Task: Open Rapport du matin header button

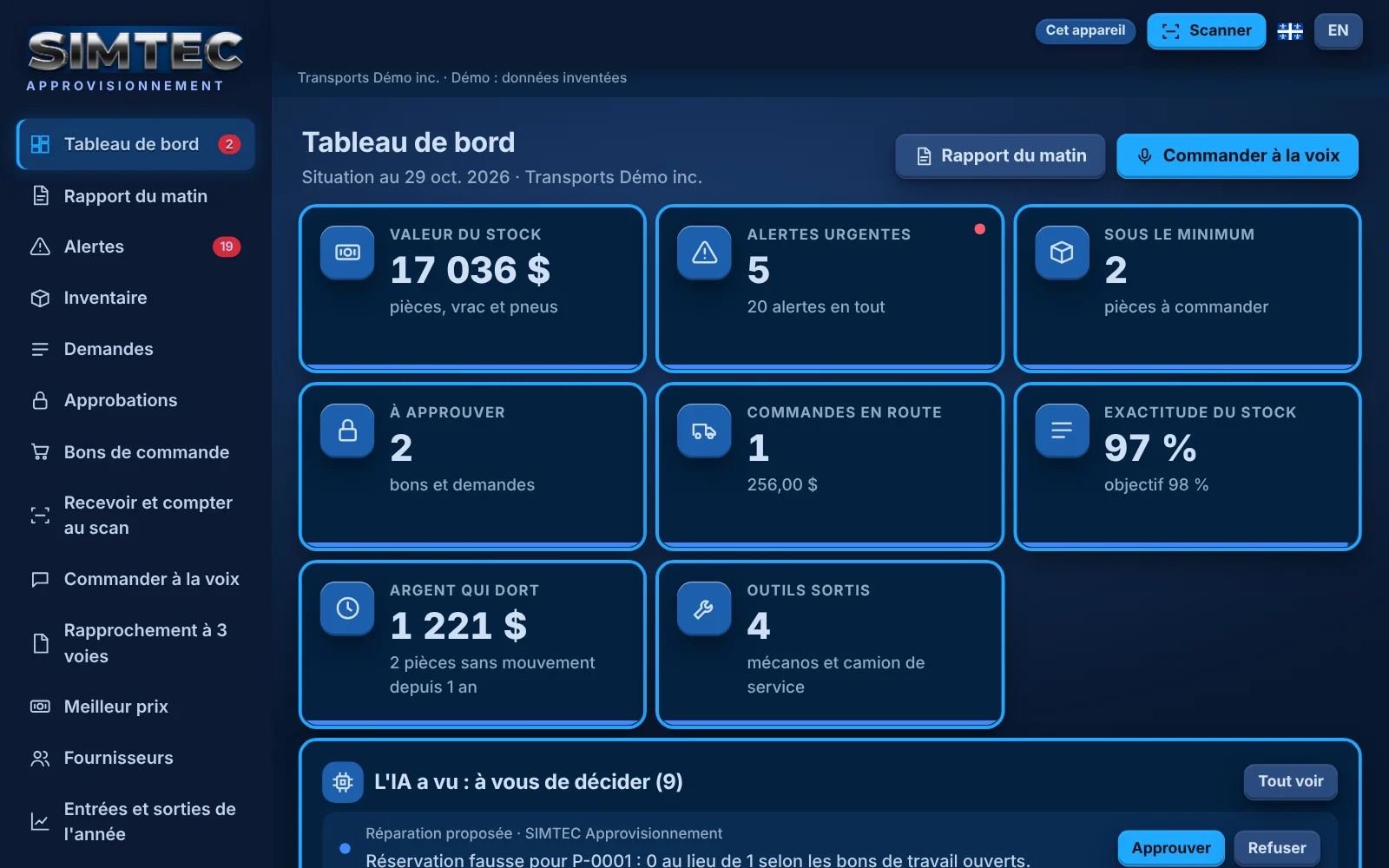Action: [1000, 155]
